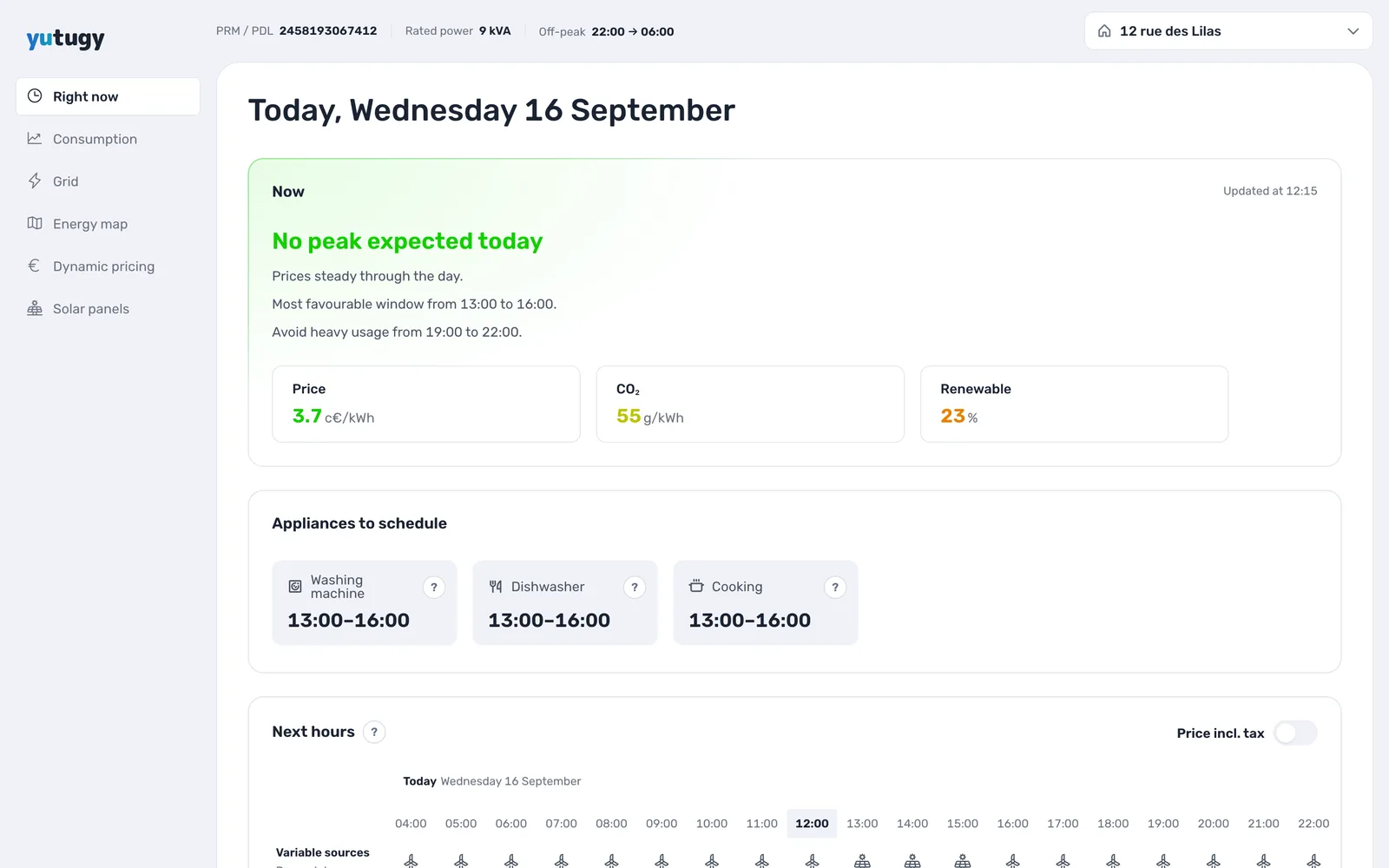1389x868 pixels.
Task: Click the No peak expected today heading
Action: coord(407,241)
